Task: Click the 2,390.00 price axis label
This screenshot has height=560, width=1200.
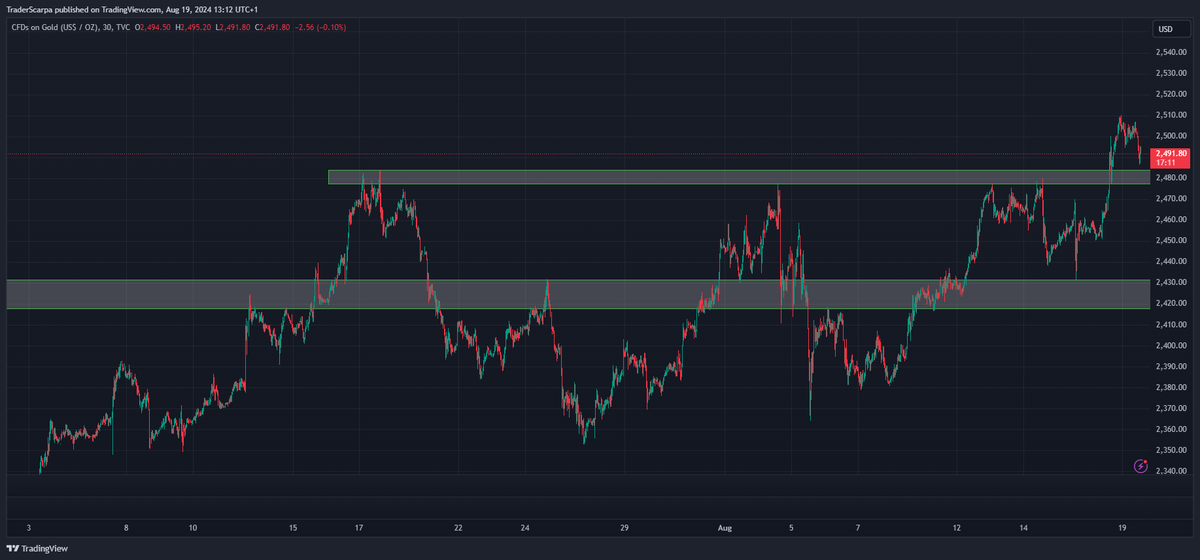Action: click(1170, 366)
